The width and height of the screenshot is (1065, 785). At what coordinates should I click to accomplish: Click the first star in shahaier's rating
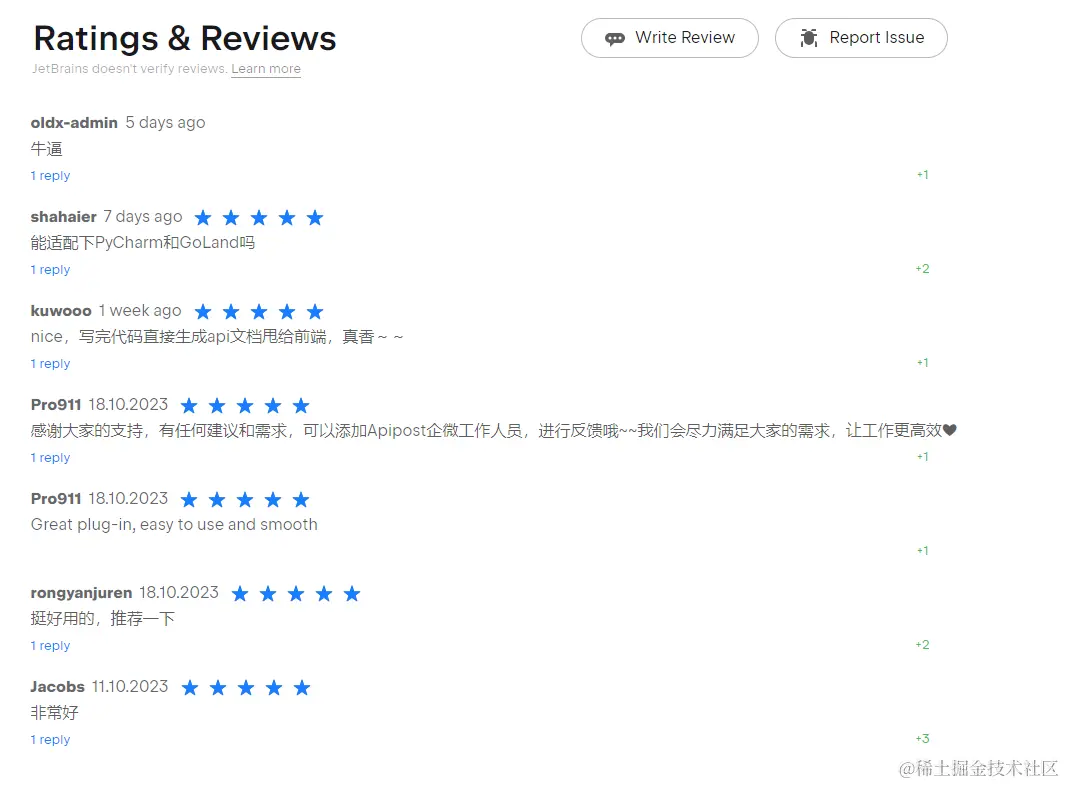point(203,217)
